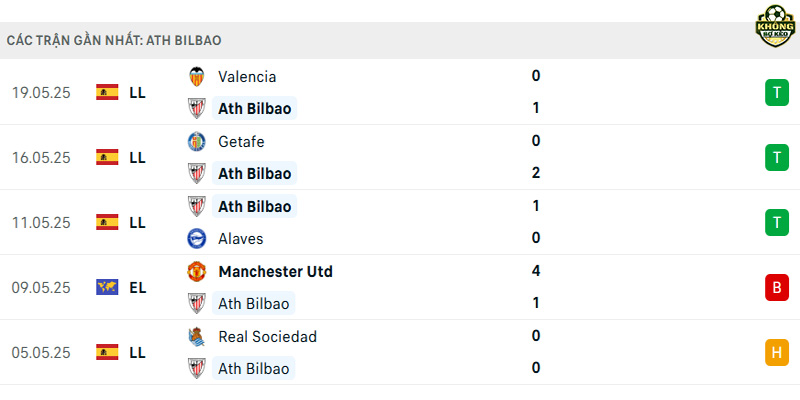
Task: Click the green T badge for Getafe match
Action: (777, 158)
